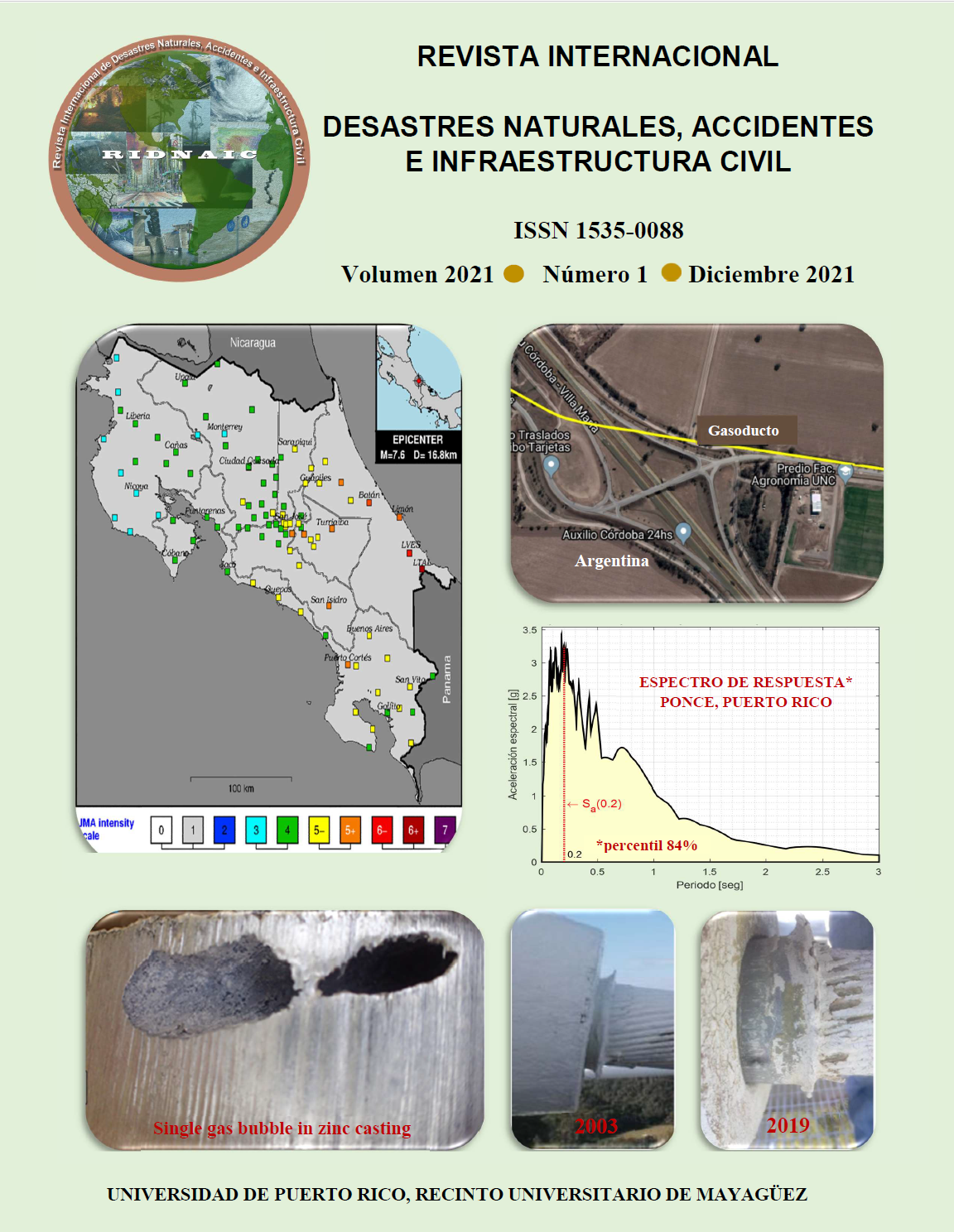Open the Costa Rica intensity map image
This screenshot has width=954, height=1232.
pyautogui.click(x=269, y=588)
